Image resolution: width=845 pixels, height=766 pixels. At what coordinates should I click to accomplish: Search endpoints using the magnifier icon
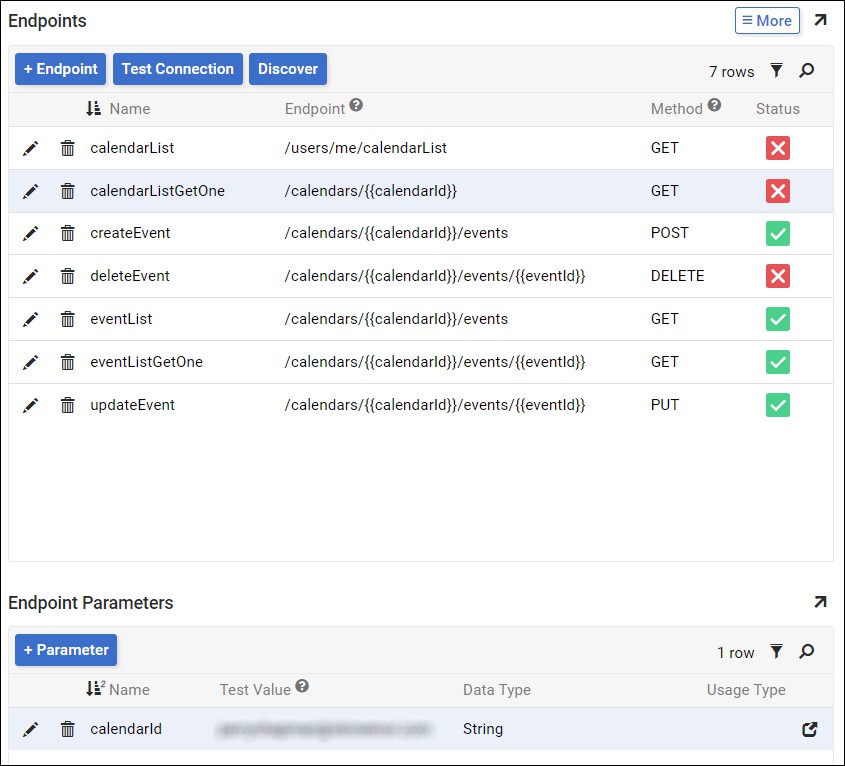(x=807, y=71)
